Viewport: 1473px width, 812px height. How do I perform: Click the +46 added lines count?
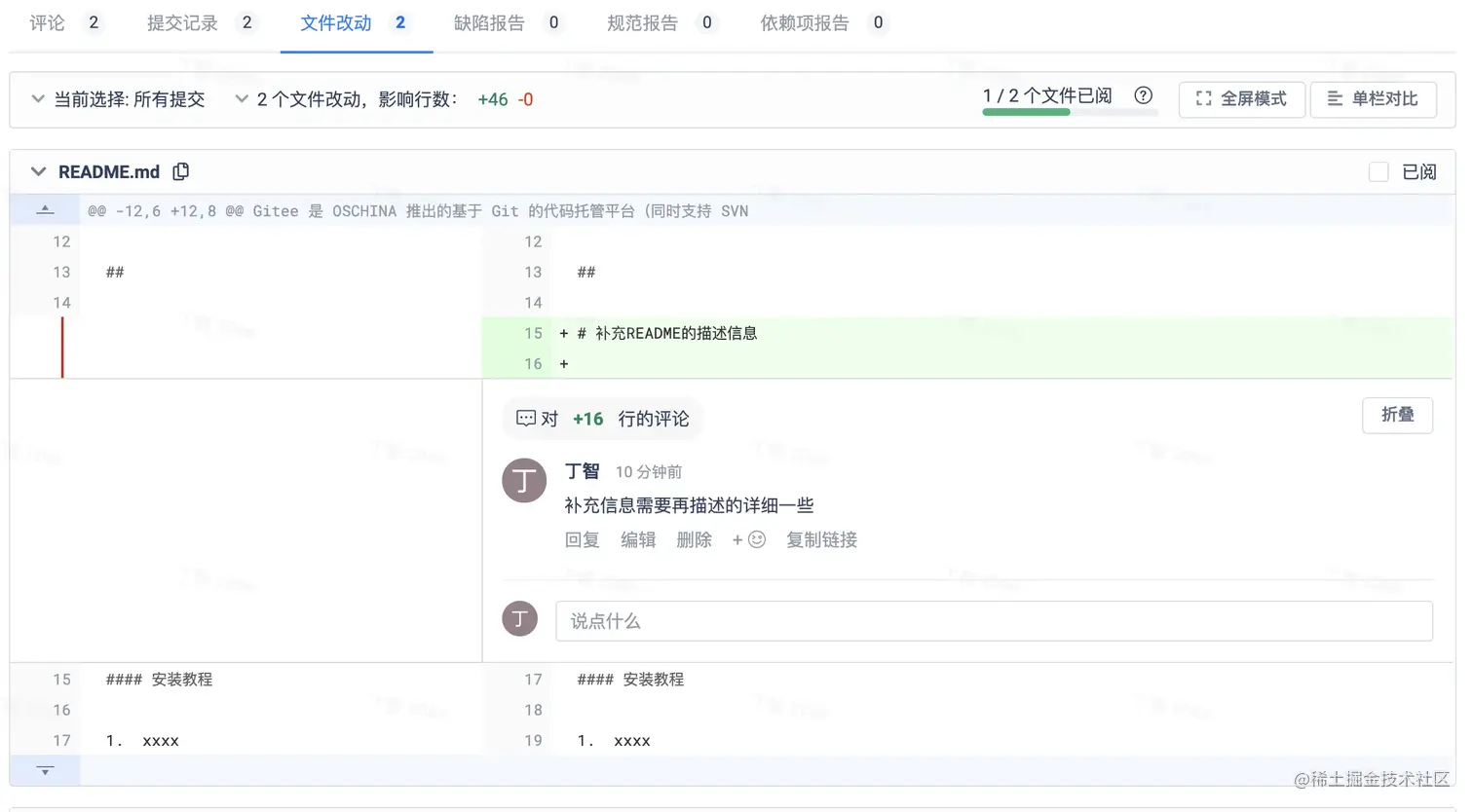[493, 99]
